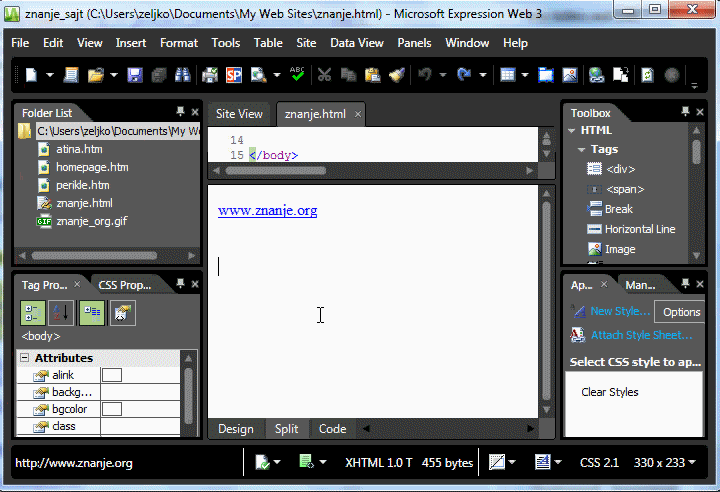Click the bgcolor color swatch box
The image size is (720, 492).
(112, 409)
